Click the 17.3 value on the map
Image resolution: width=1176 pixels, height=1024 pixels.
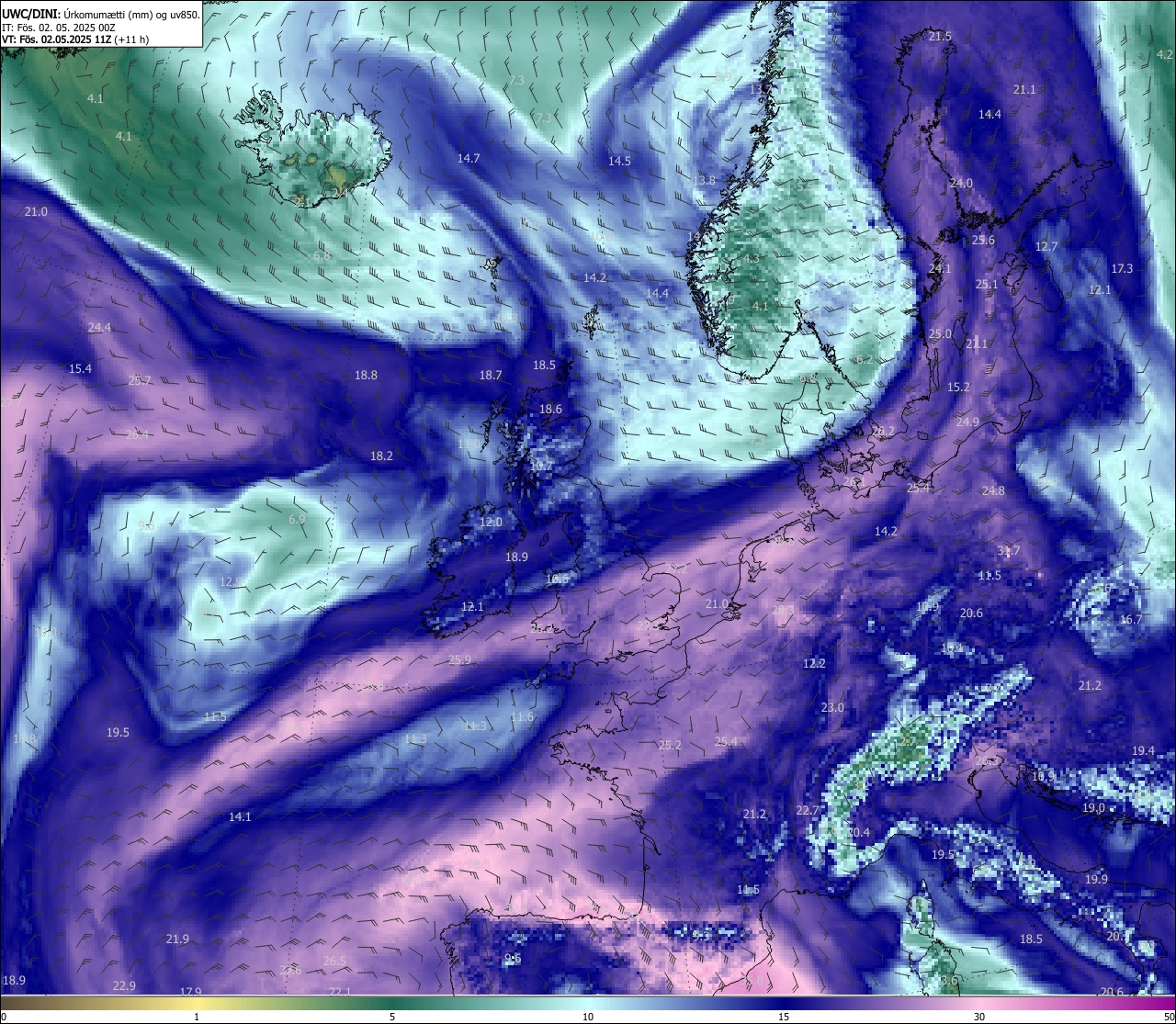point(1122,269)
